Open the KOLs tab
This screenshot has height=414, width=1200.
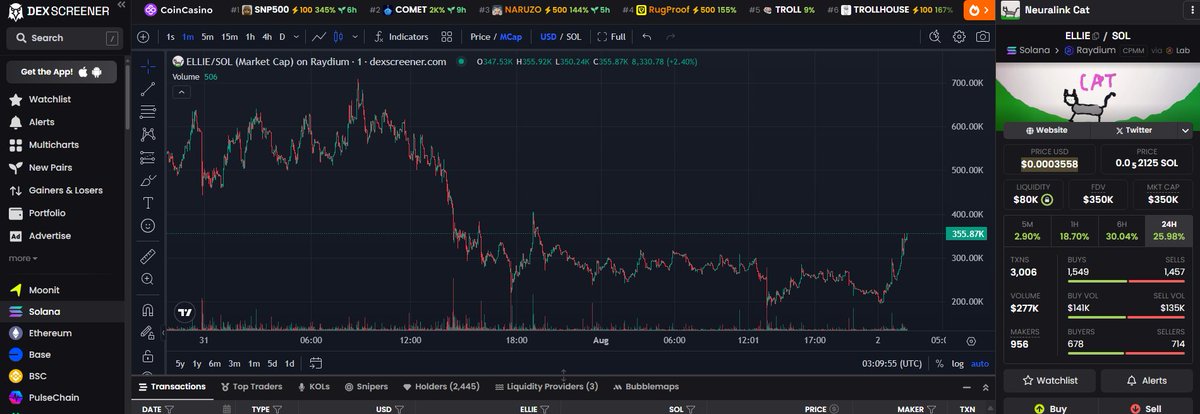[312, 386]
